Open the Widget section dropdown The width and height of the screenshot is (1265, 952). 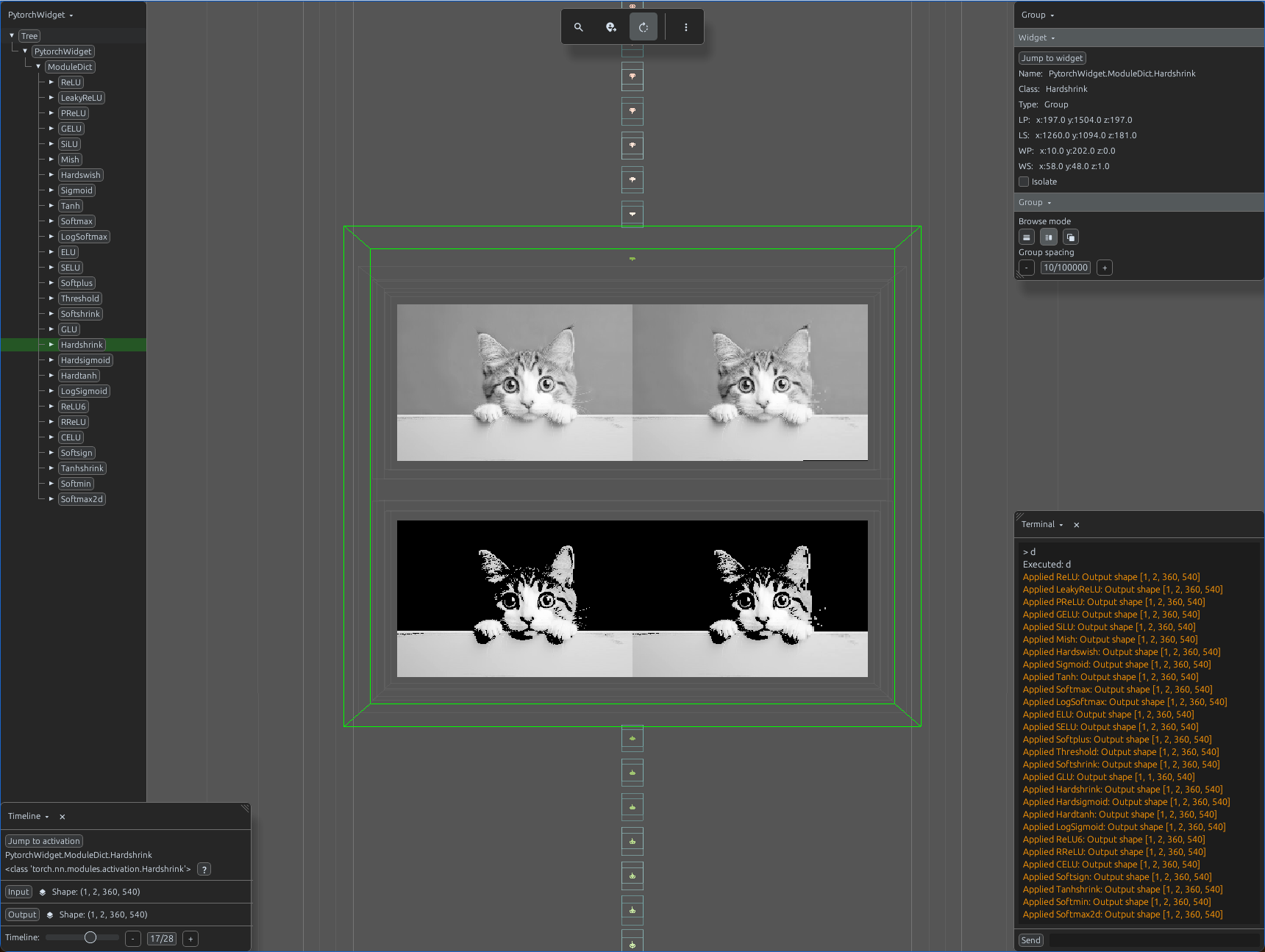tap(1037, 37)
